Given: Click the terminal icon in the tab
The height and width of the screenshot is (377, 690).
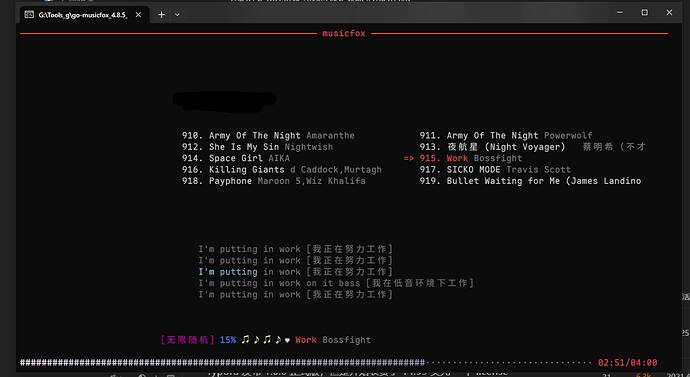Looking at the screenshot, I should tap(29, 15).
